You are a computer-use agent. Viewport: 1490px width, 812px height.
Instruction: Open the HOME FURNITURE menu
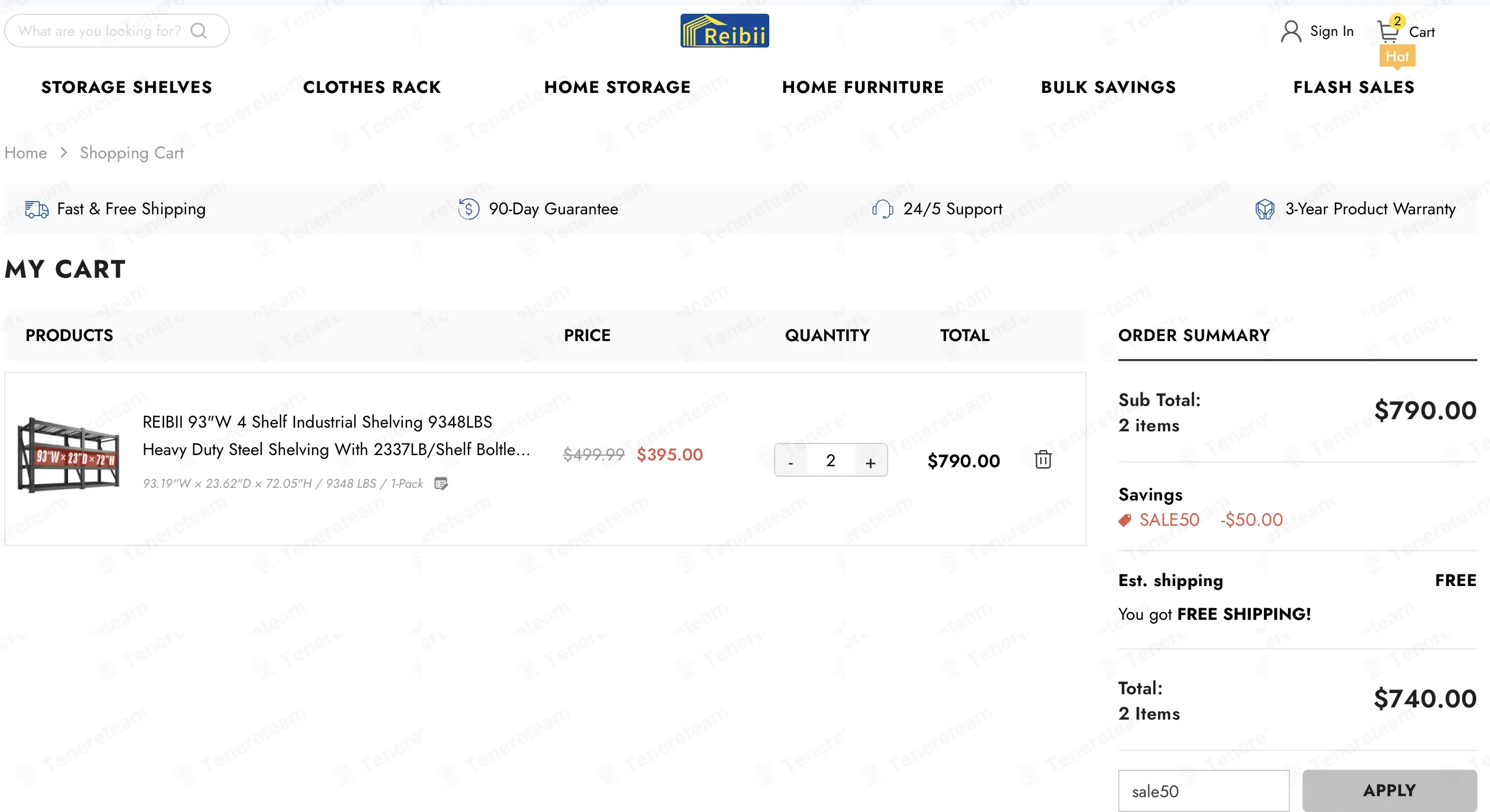pos(863,87)
